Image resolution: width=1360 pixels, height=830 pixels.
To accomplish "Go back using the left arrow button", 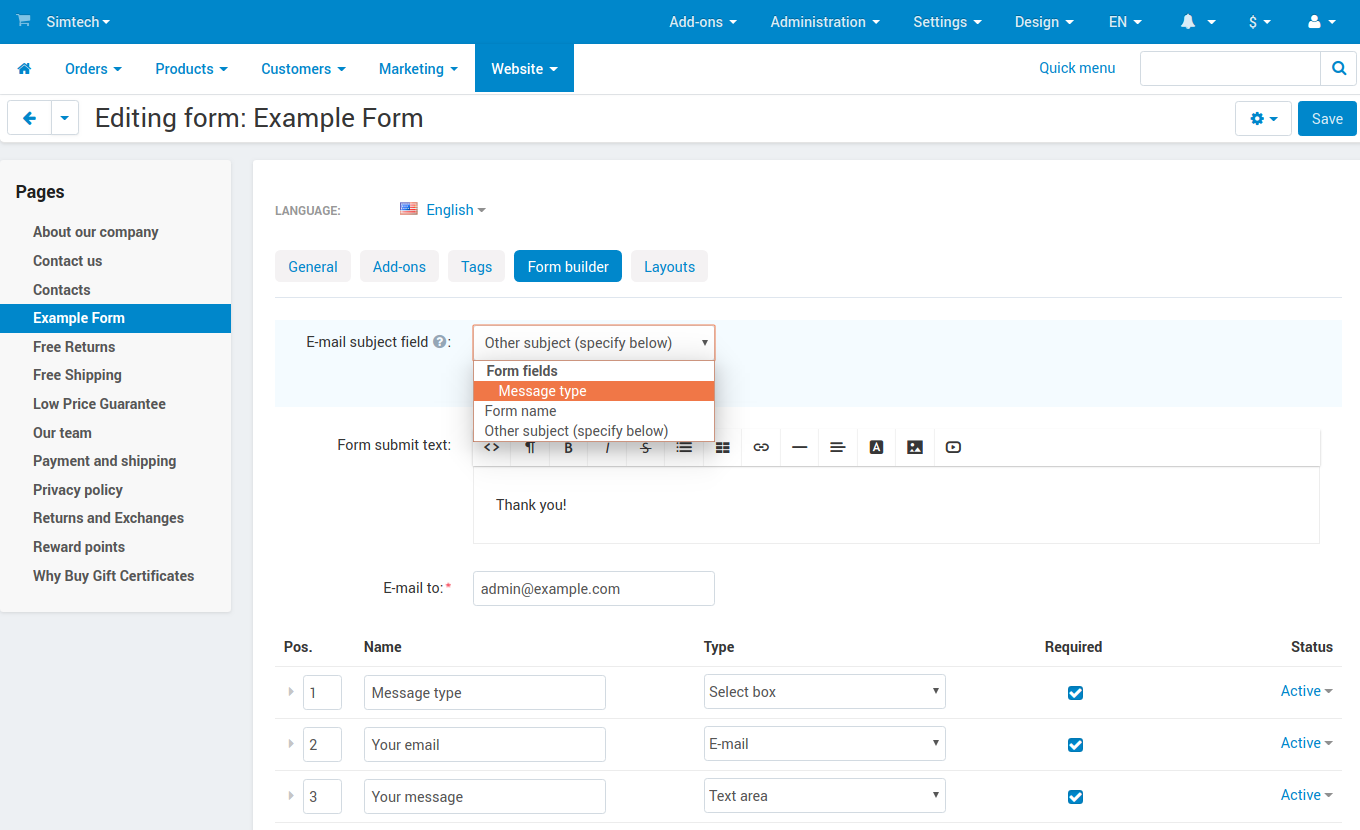I will coord(29,118).
